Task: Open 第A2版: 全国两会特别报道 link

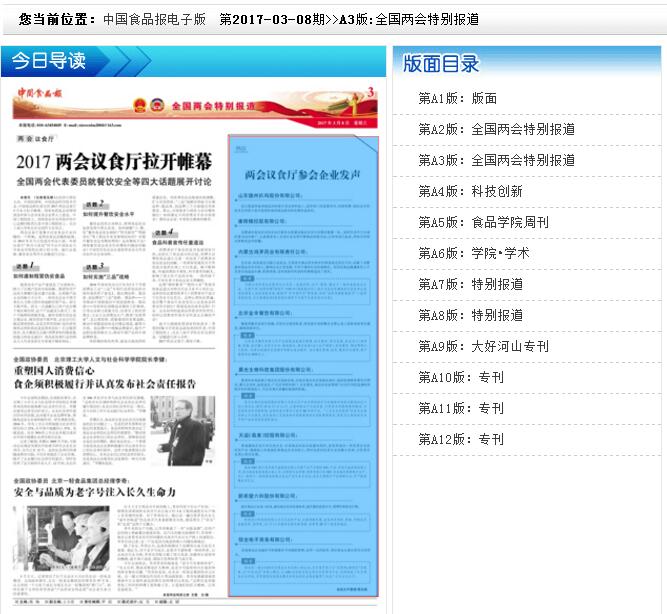Action: click(496, 129)
